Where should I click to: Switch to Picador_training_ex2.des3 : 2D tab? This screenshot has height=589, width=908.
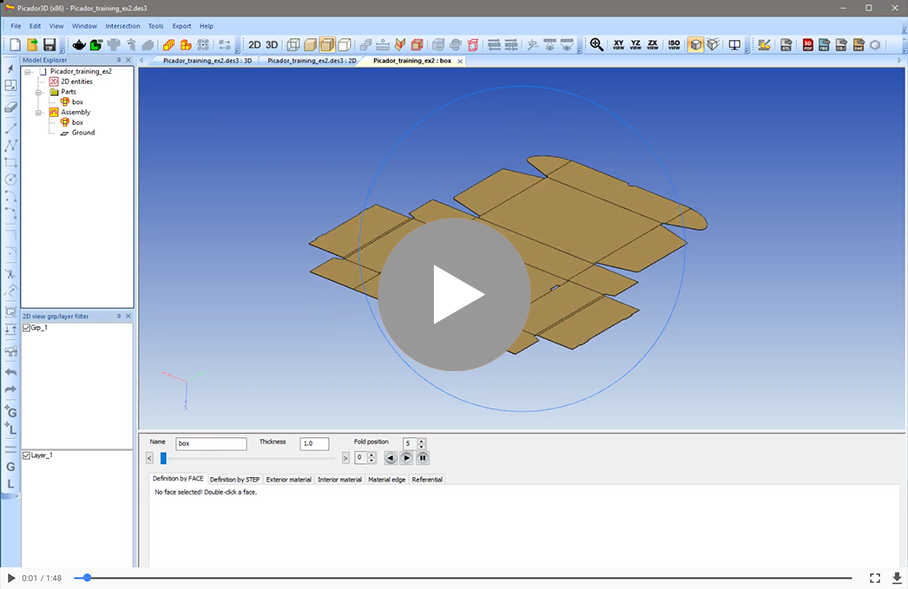[312, 61]
